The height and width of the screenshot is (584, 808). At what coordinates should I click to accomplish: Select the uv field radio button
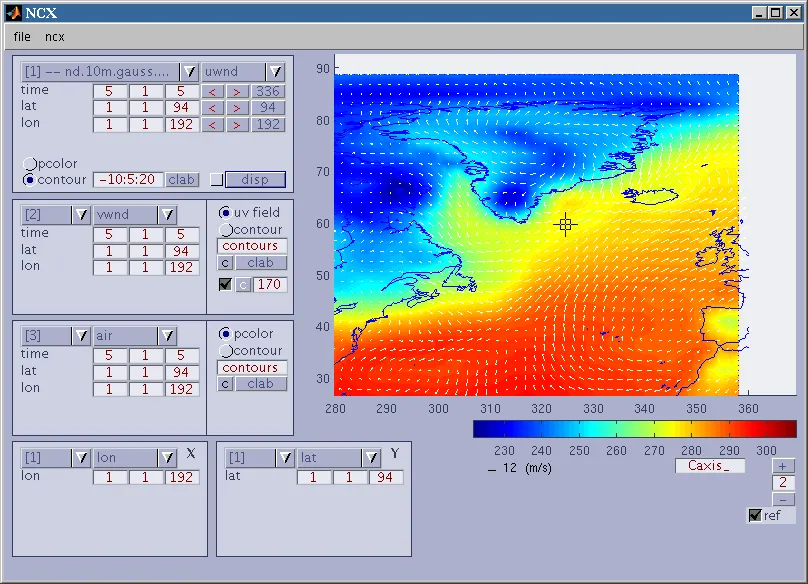[225, 212]
